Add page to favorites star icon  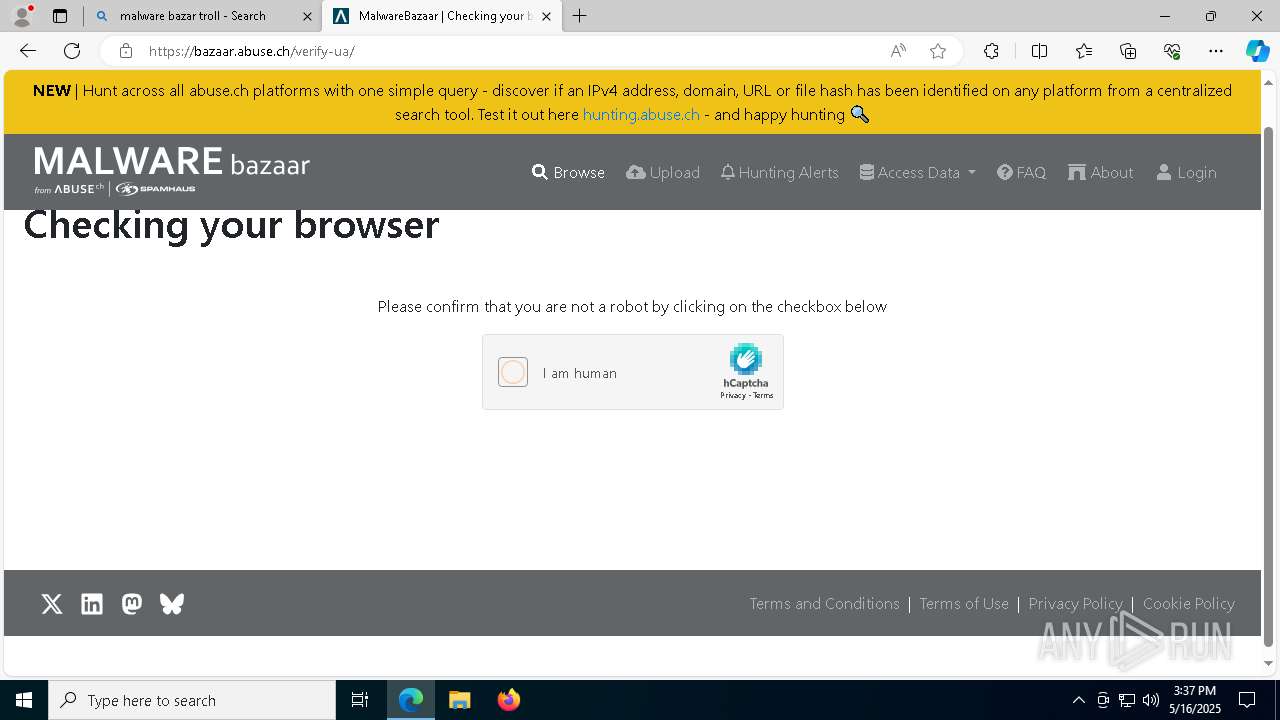[938, 51]
